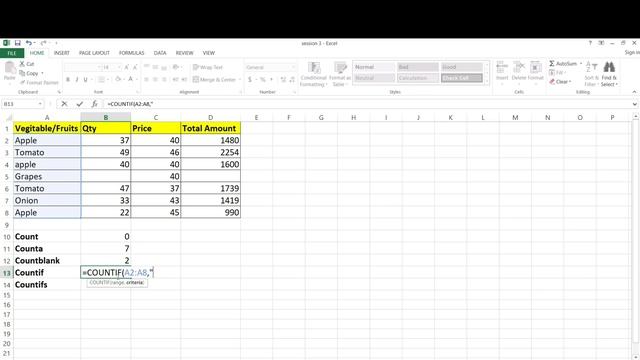The width and height of the screenshot is (640, 360).
Task: Apply the Bad cell style
Action: [418, 67]
